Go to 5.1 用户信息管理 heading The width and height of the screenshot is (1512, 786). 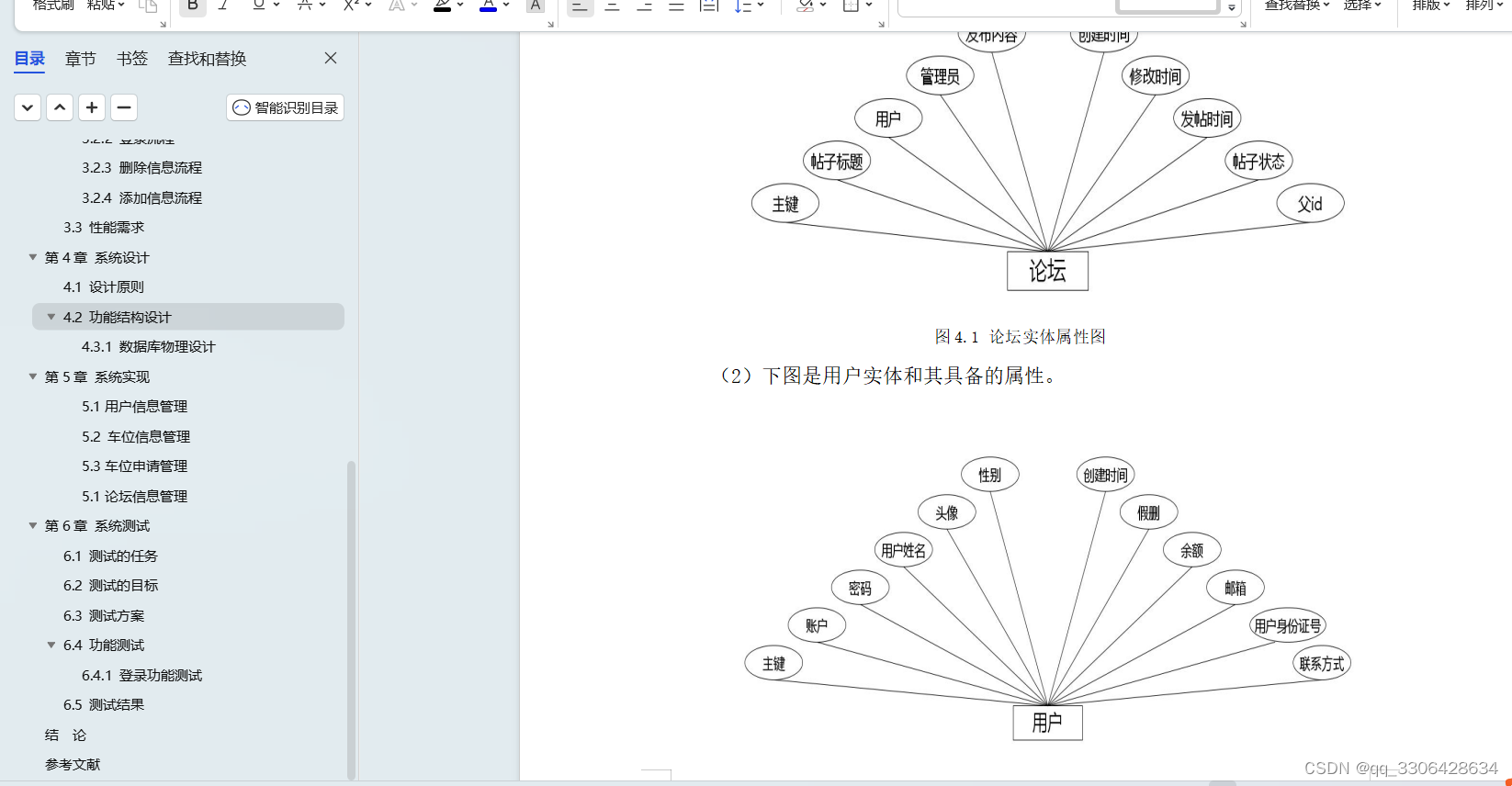134,407
